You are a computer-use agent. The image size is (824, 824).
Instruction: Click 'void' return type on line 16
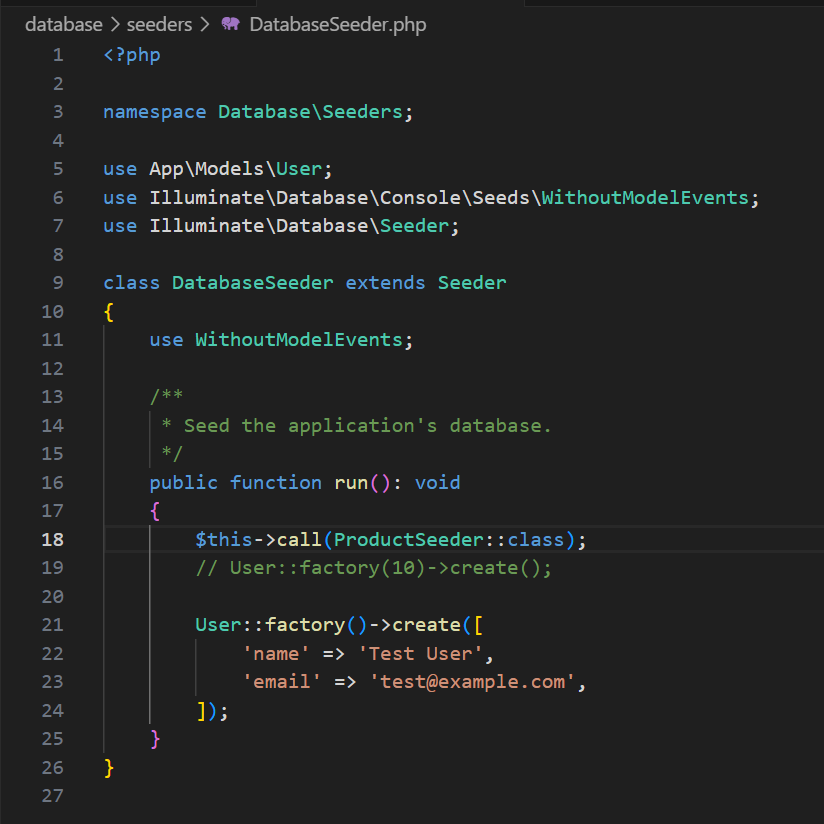(x=437, y=482)
